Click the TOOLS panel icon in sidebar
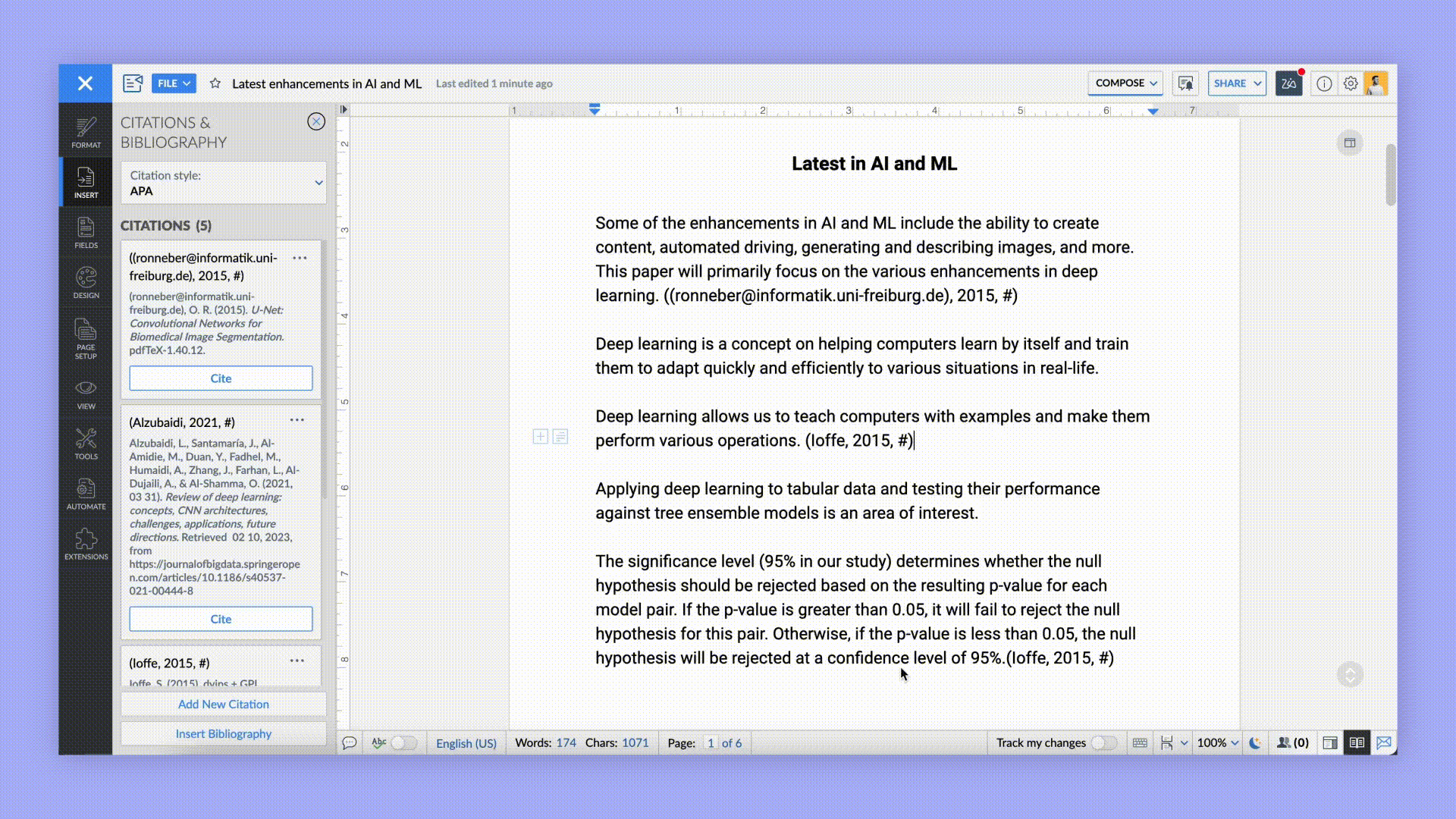 point(86,444)
